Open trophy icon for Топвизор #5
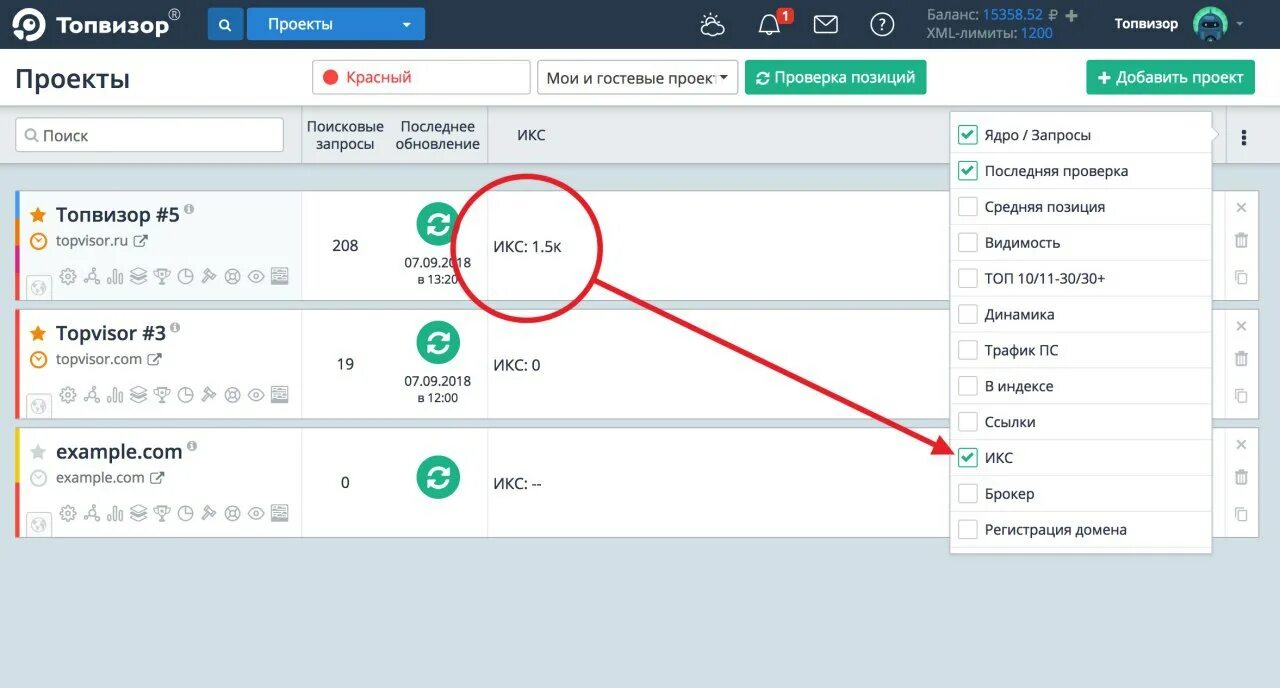The width and height of the screenshot is (1280, 688). point(162,277)
